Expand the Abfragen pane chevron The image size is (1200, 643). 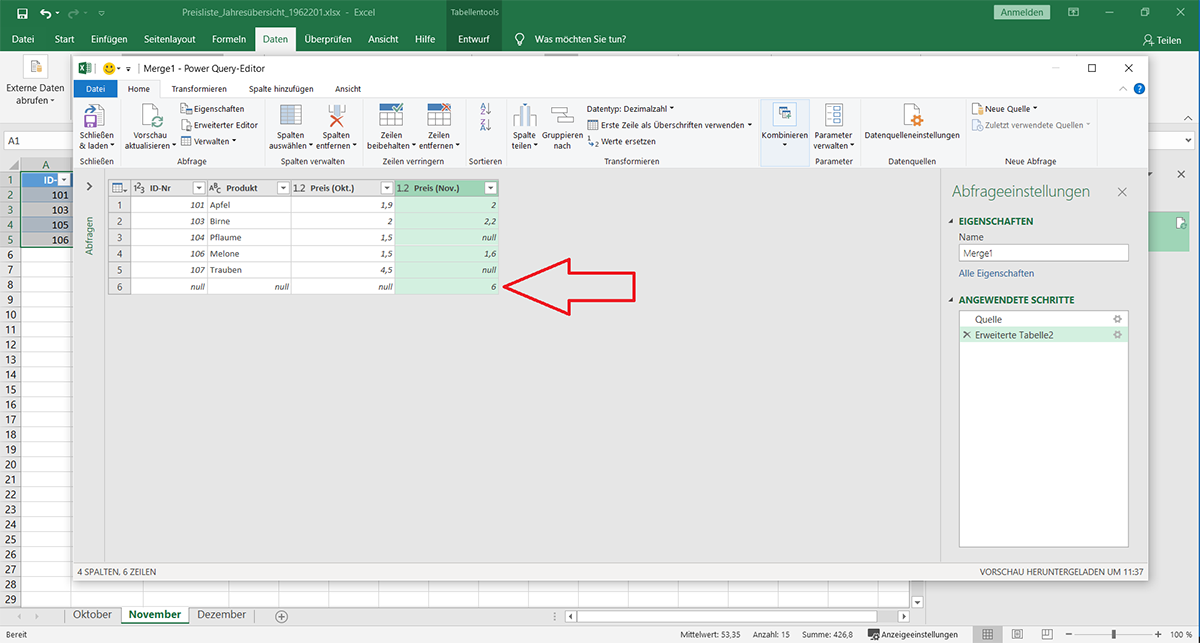pyautogui.click(x=90, y=187)
